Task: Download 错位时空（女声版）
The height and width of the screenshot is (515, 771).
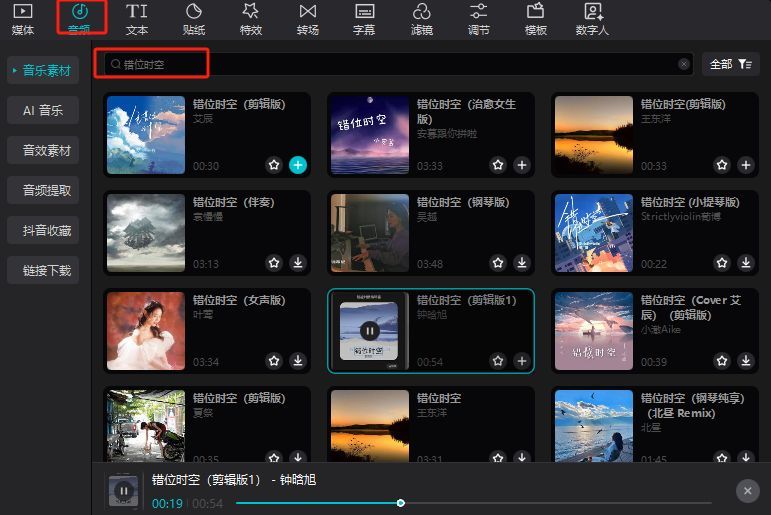Action: point(297,361)
